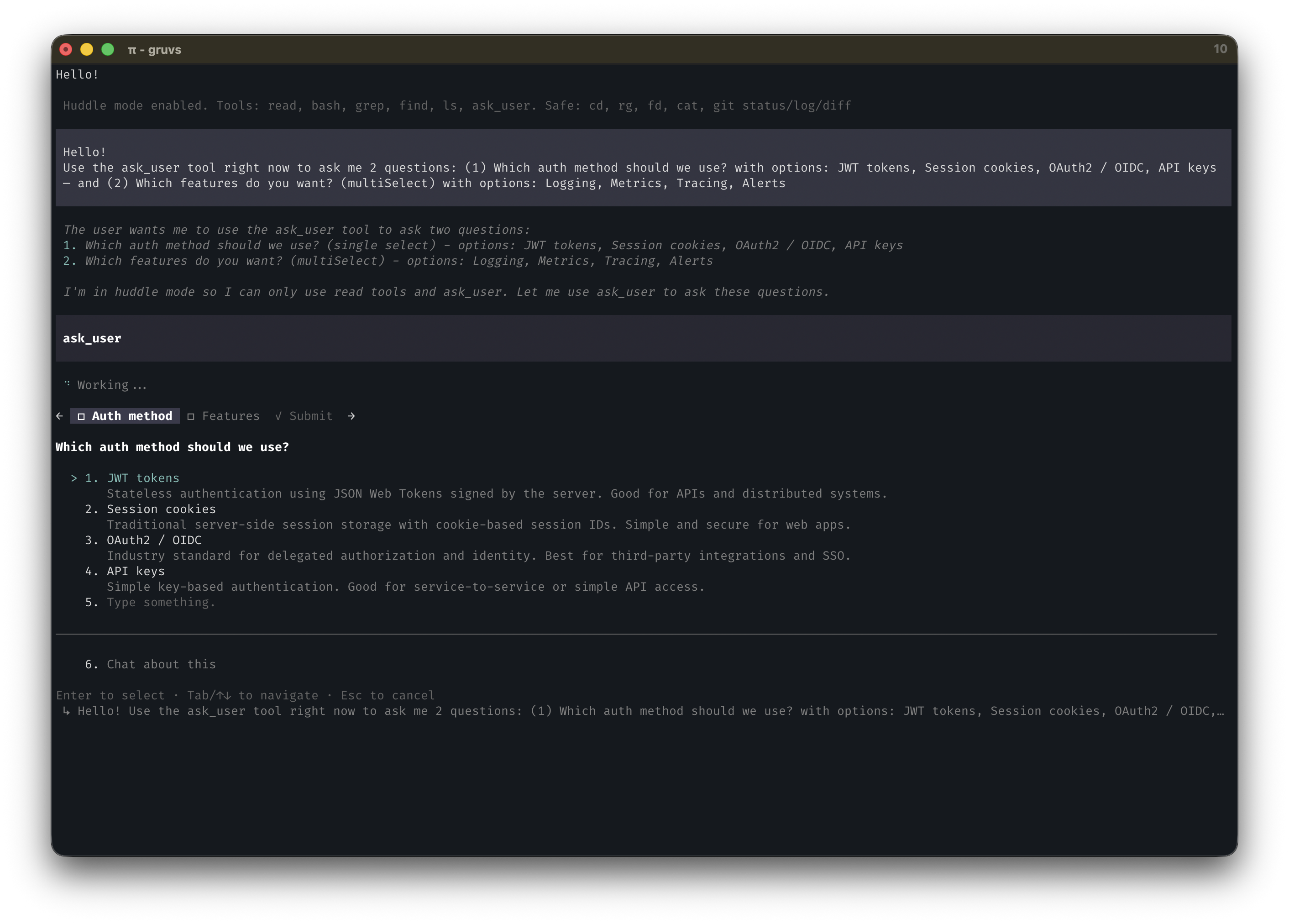The image size is (1289, 924).
Task: Click the macOS green zoom button
Action: 107,49
